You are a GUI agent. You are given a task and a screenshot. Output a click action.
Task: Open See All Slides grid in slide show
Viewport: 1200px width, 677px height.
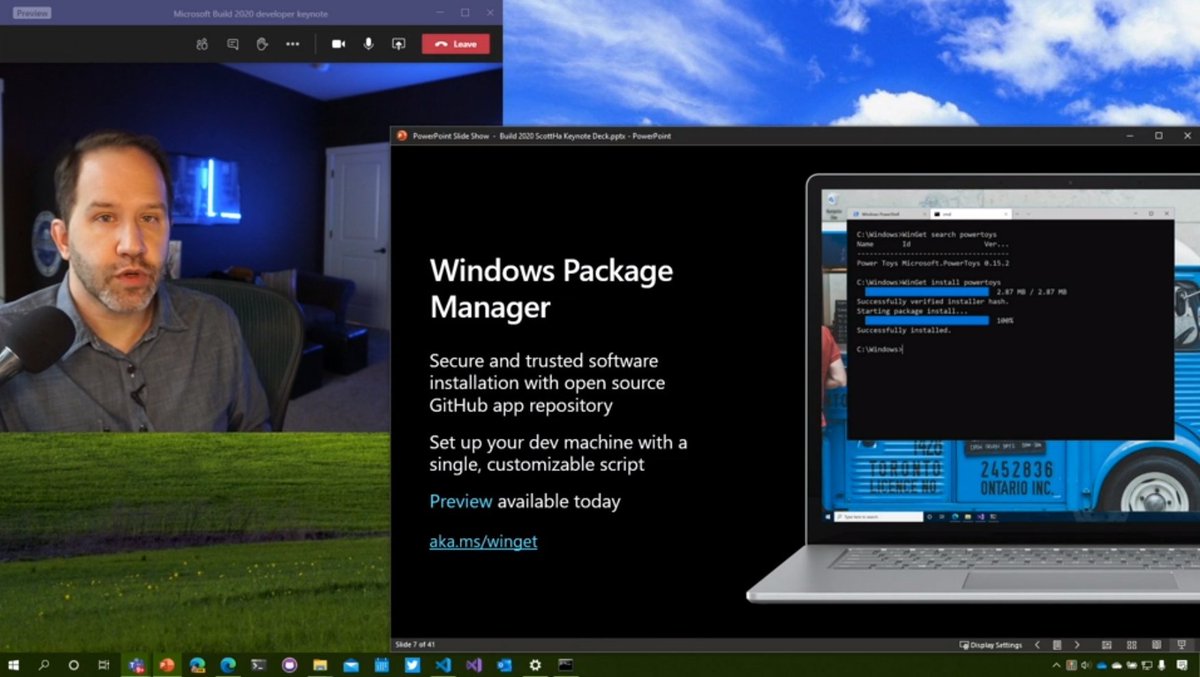click(1132, 646)
